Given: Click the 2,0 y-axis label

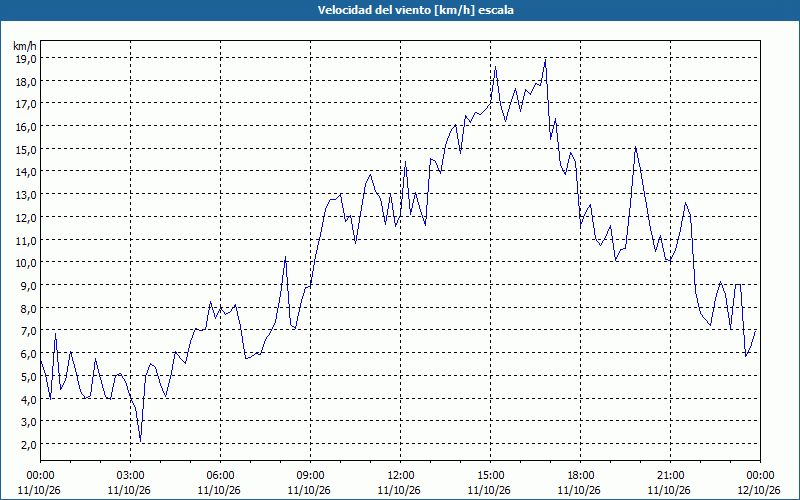Looking at the screenshot, I should pos(29,444).
